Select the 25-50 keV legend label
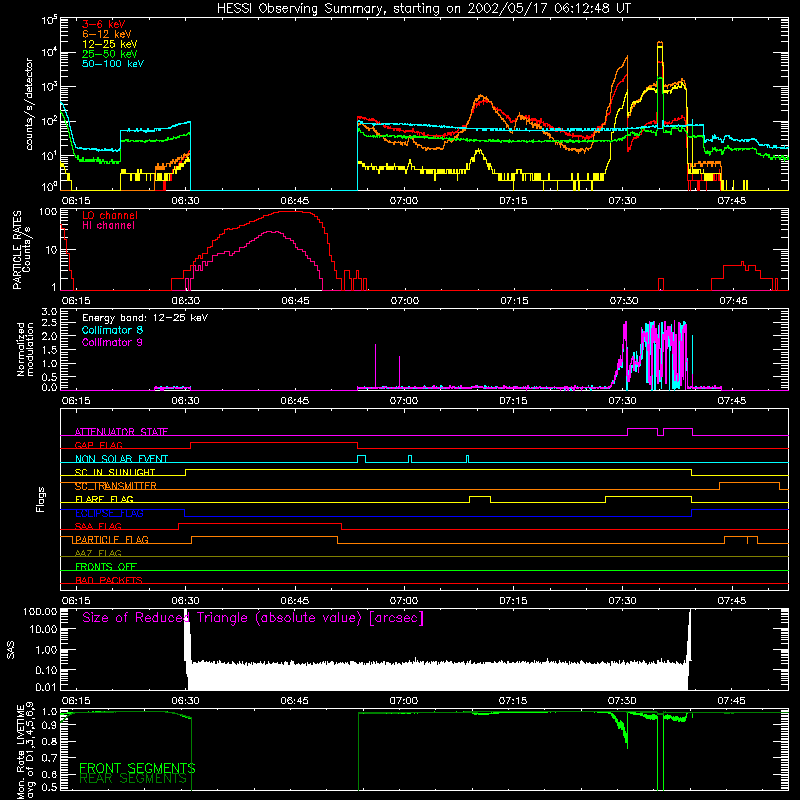This screenshot has width=800, height=800. [x=110, y=54]
